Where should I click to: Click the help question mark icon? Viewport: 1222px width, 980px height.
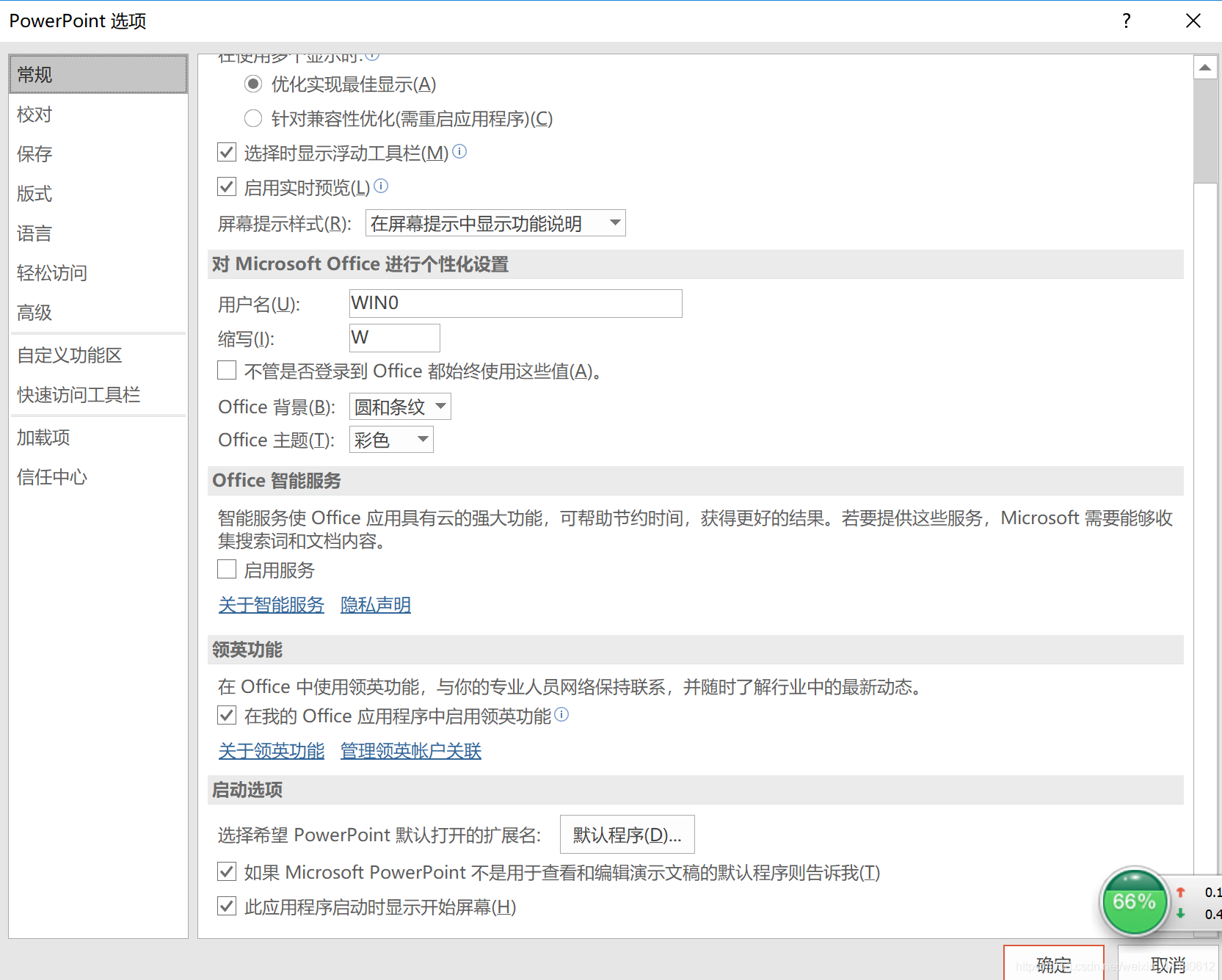(1127, 21)
